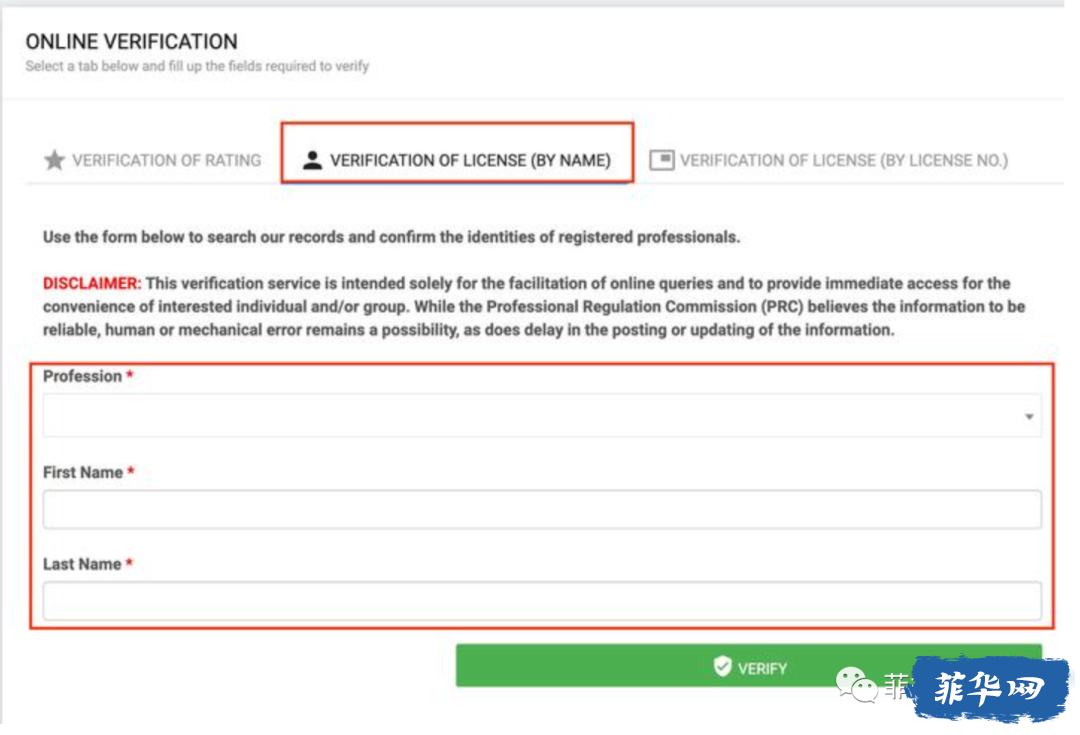The height and width of the screenshot is (735, 1080).
Task: Select the Verification of License (By Name) tab
Action: [x=457, y=153]
